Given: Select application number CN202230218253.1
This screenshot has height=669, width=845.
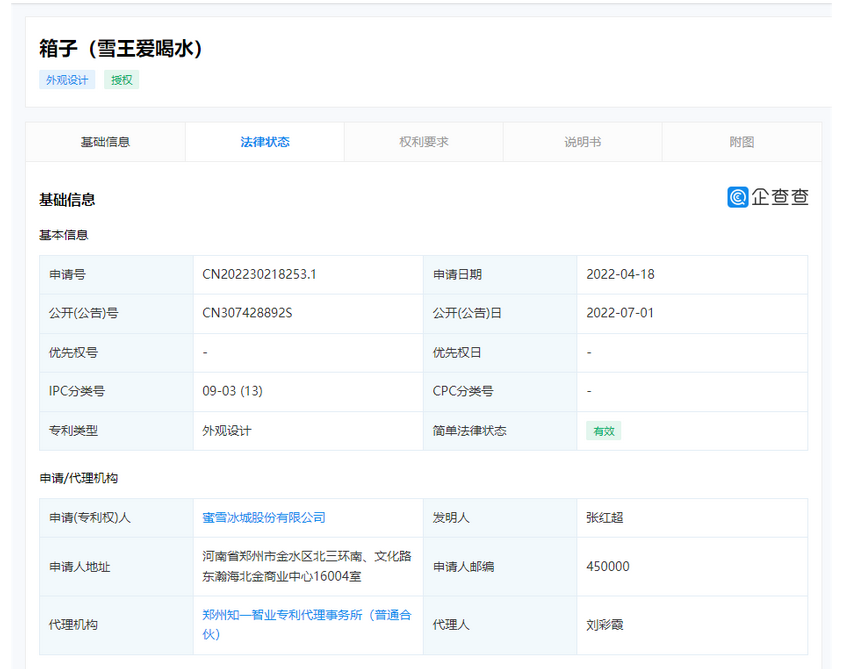Looking at the screenshot, I should coord(259,274).
